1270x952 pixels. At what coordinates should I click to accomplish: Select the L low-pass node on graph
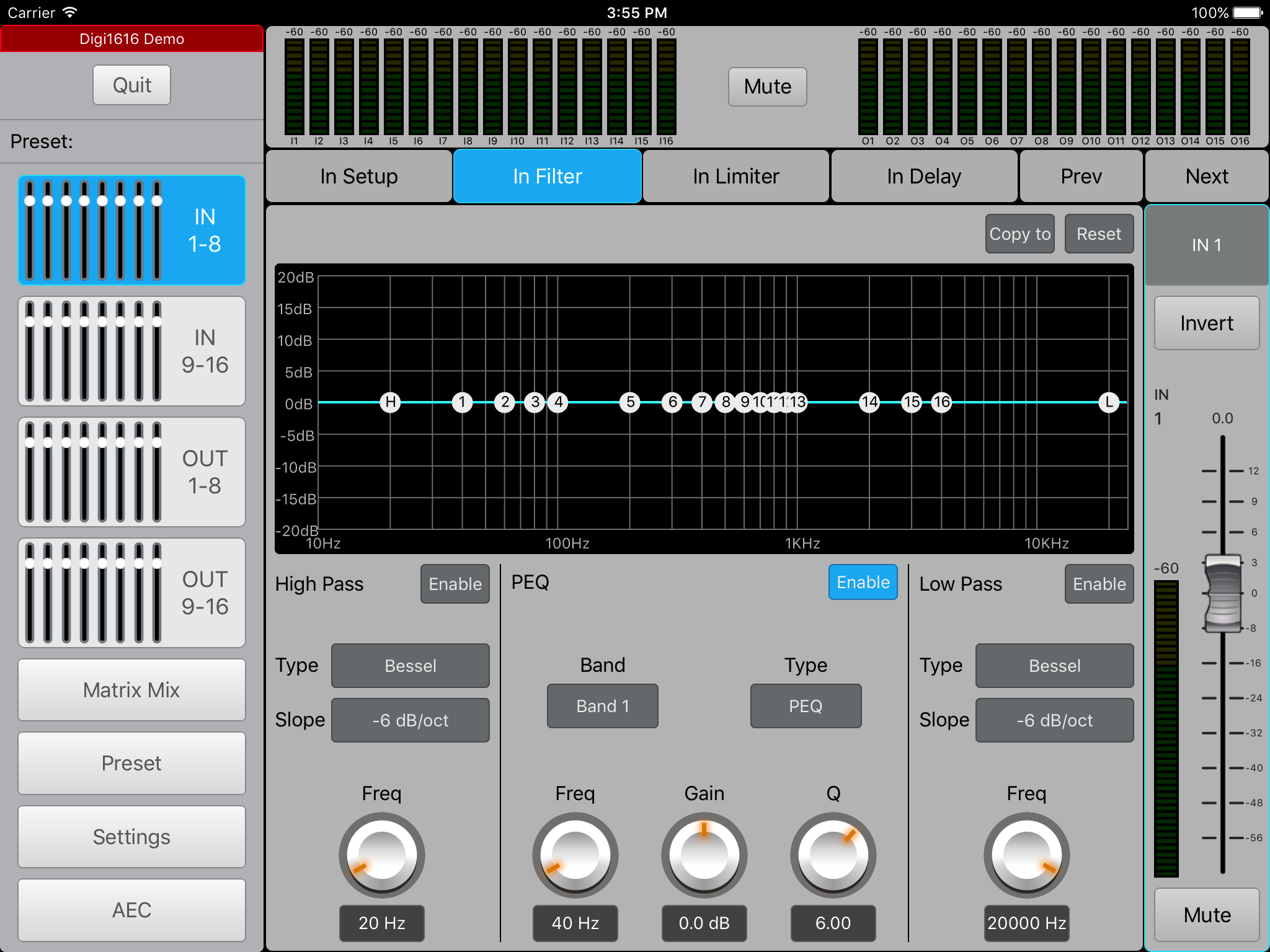click(1109, 402)
